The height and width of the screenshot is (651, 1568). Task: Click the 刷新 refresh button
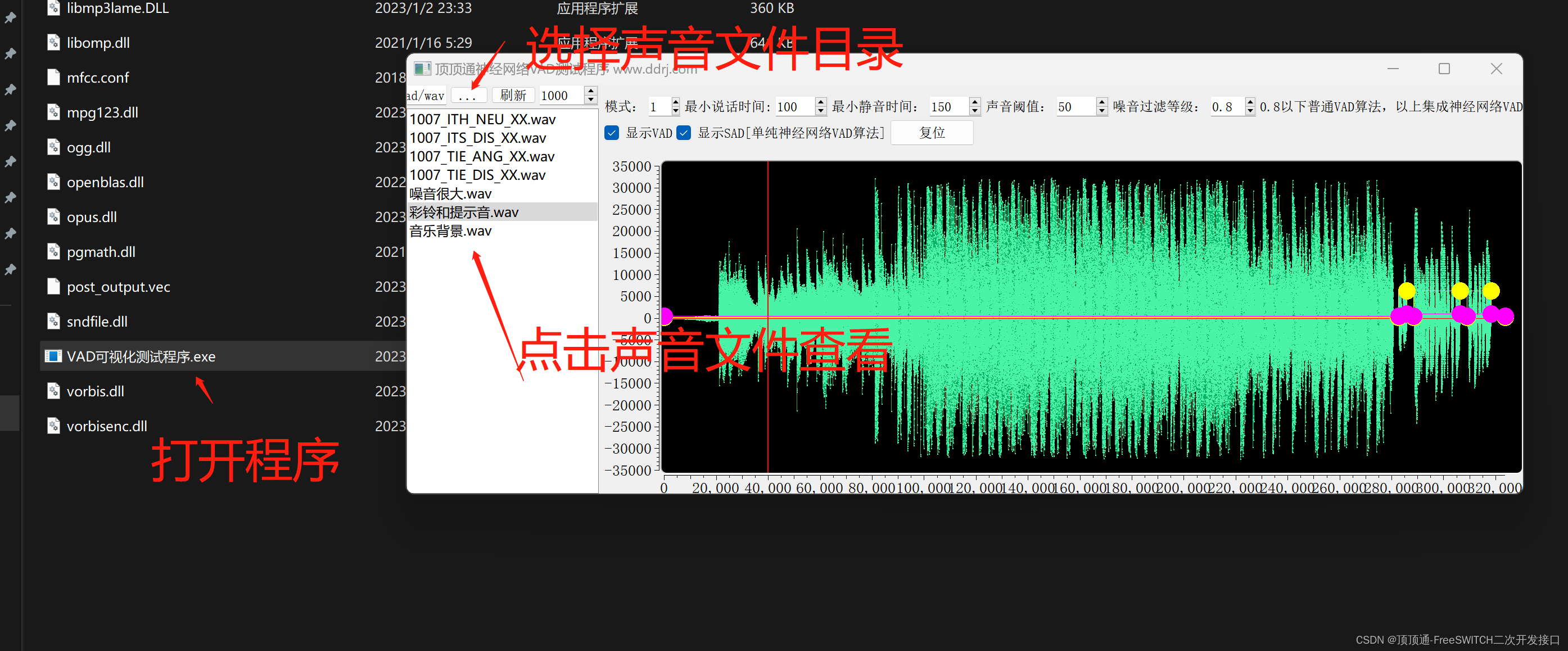tap(513, 96)
